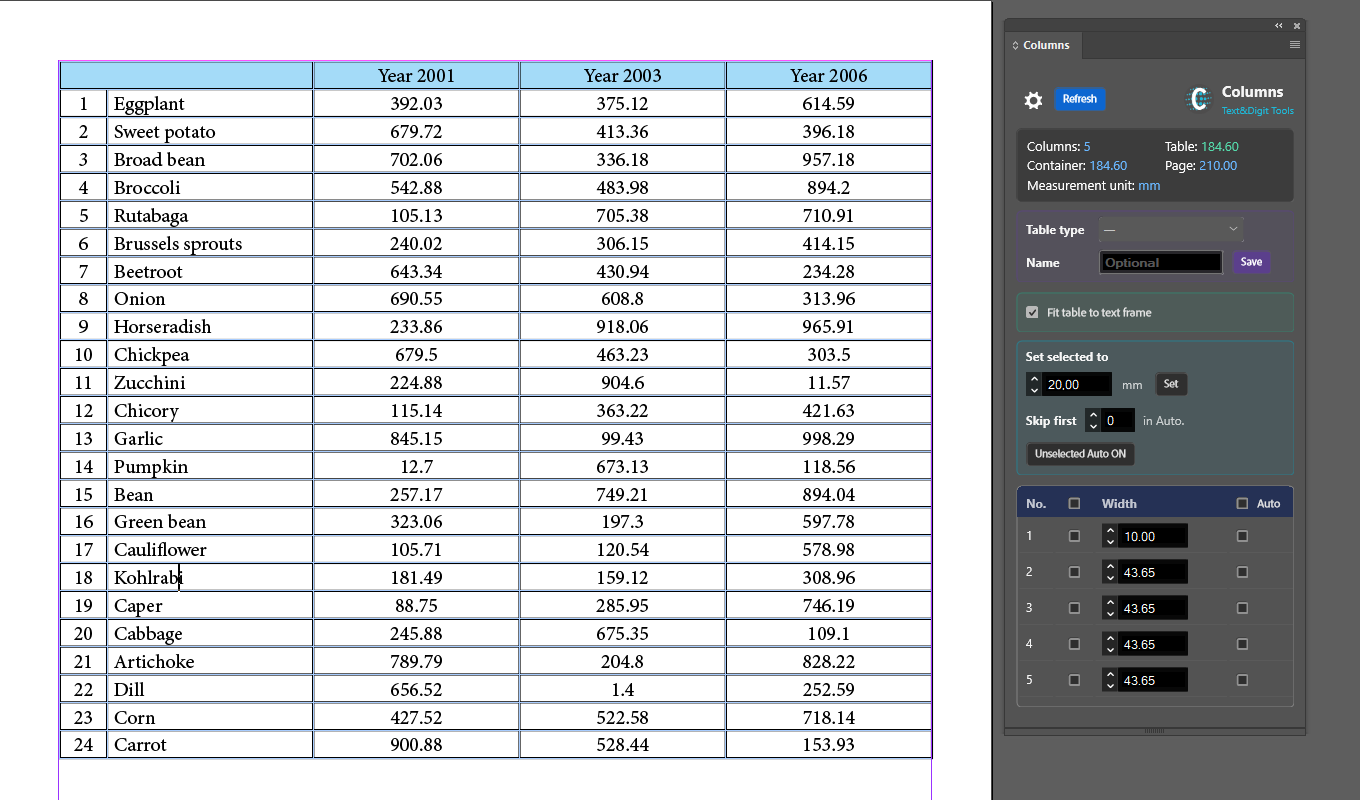Focus the 43.65 width field of column 5
The width and height of the screenshot is (1360, 800).
1153,680
